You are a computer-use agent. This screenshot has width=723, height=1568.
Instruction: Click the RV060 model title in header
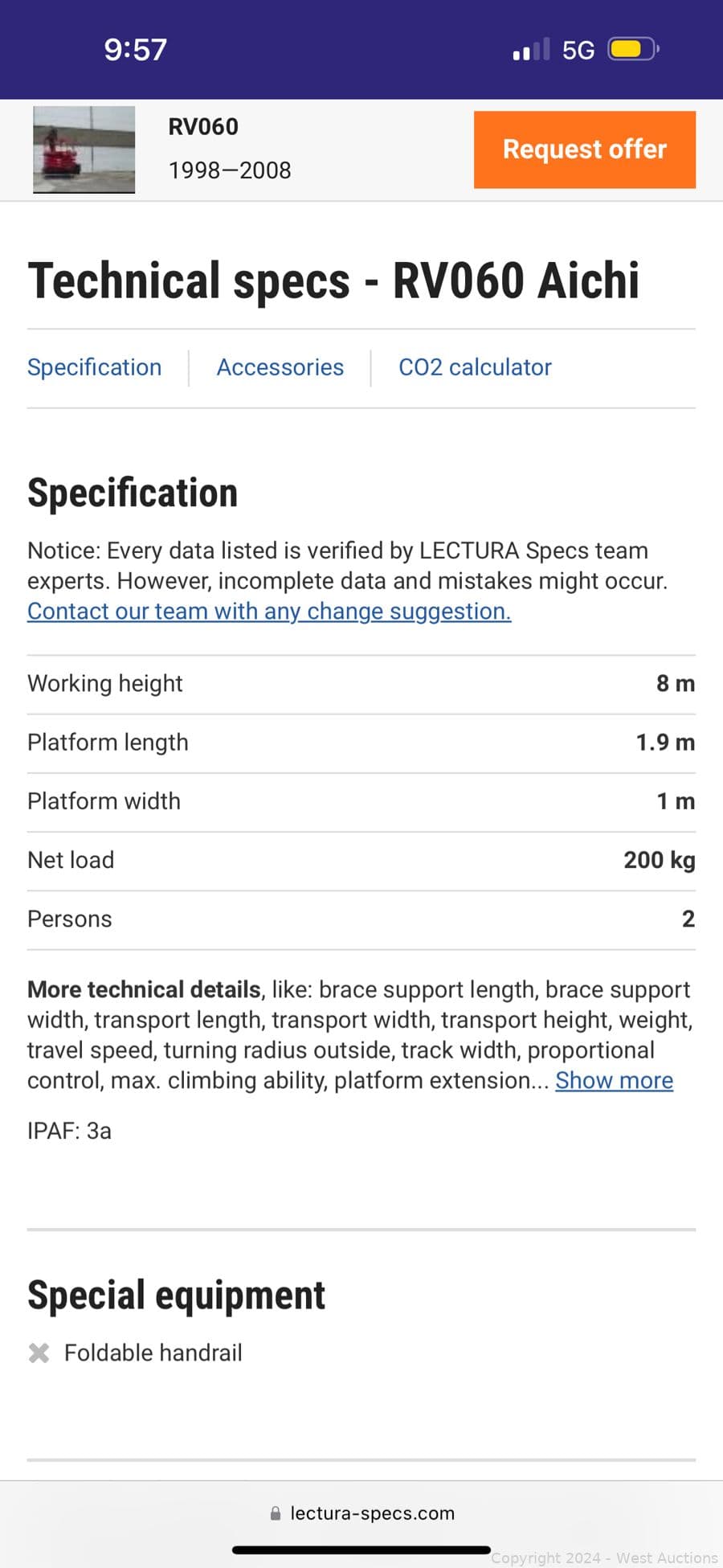(x=203, y=127)
